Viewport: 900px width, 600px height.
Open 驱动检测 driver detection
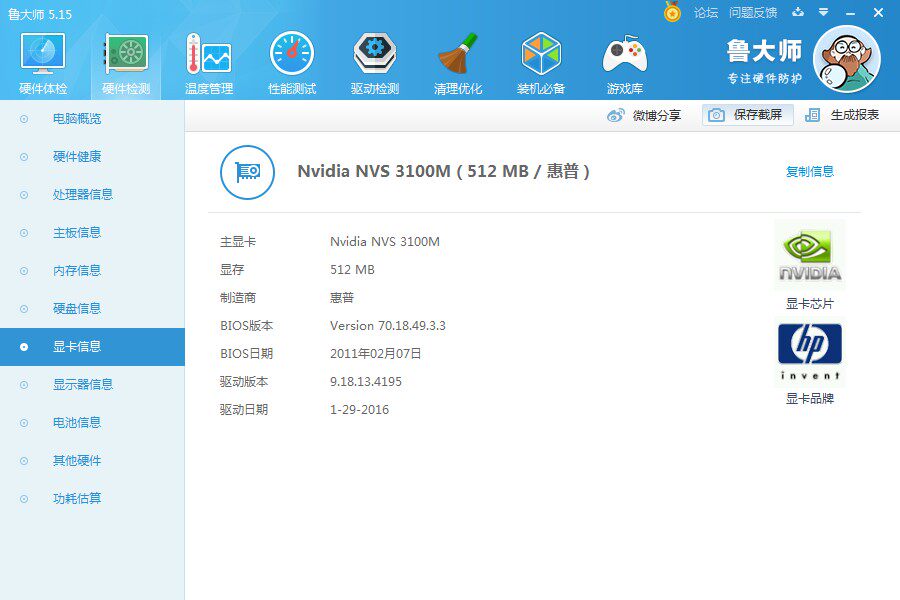(x=375, y=53)
